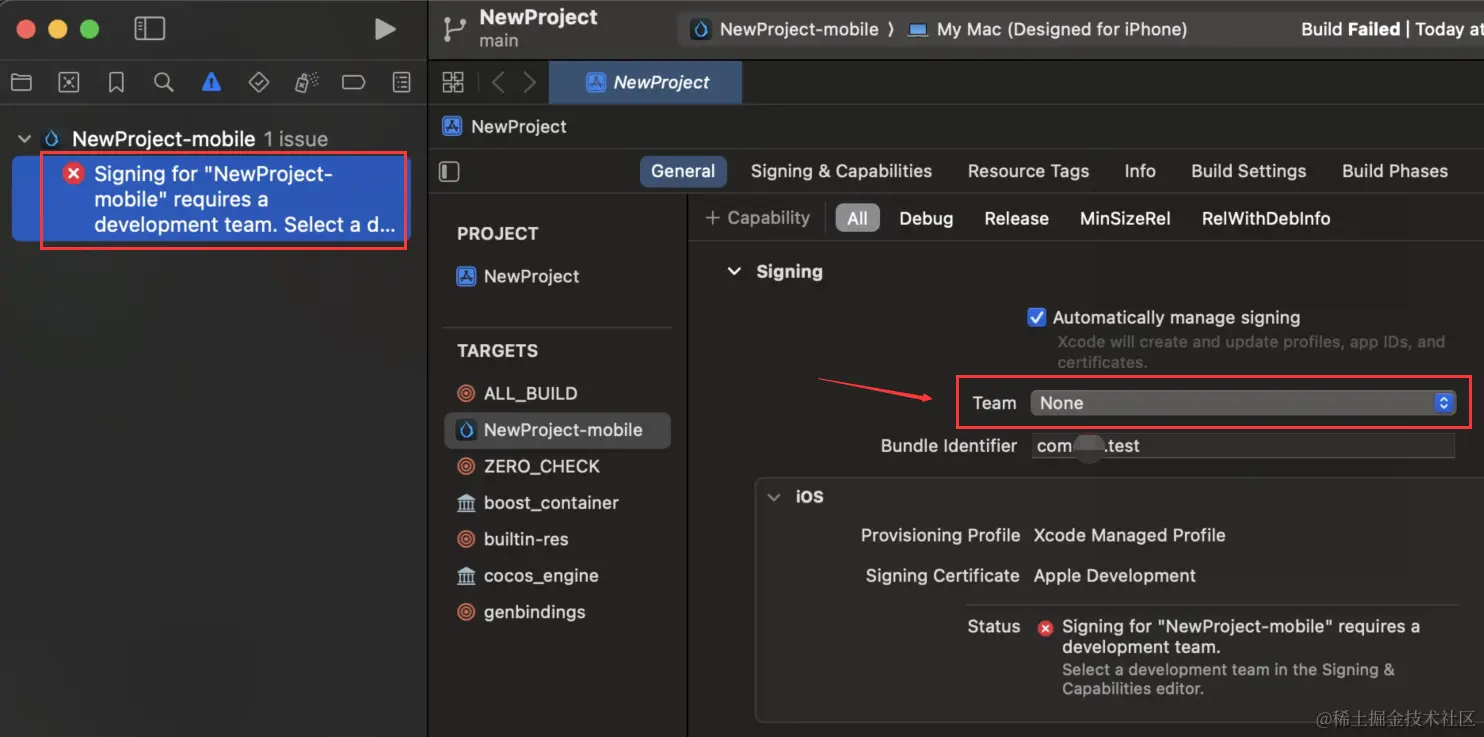Go forward with the right chevron
The image size is (1484, 737).
(529, 82)
